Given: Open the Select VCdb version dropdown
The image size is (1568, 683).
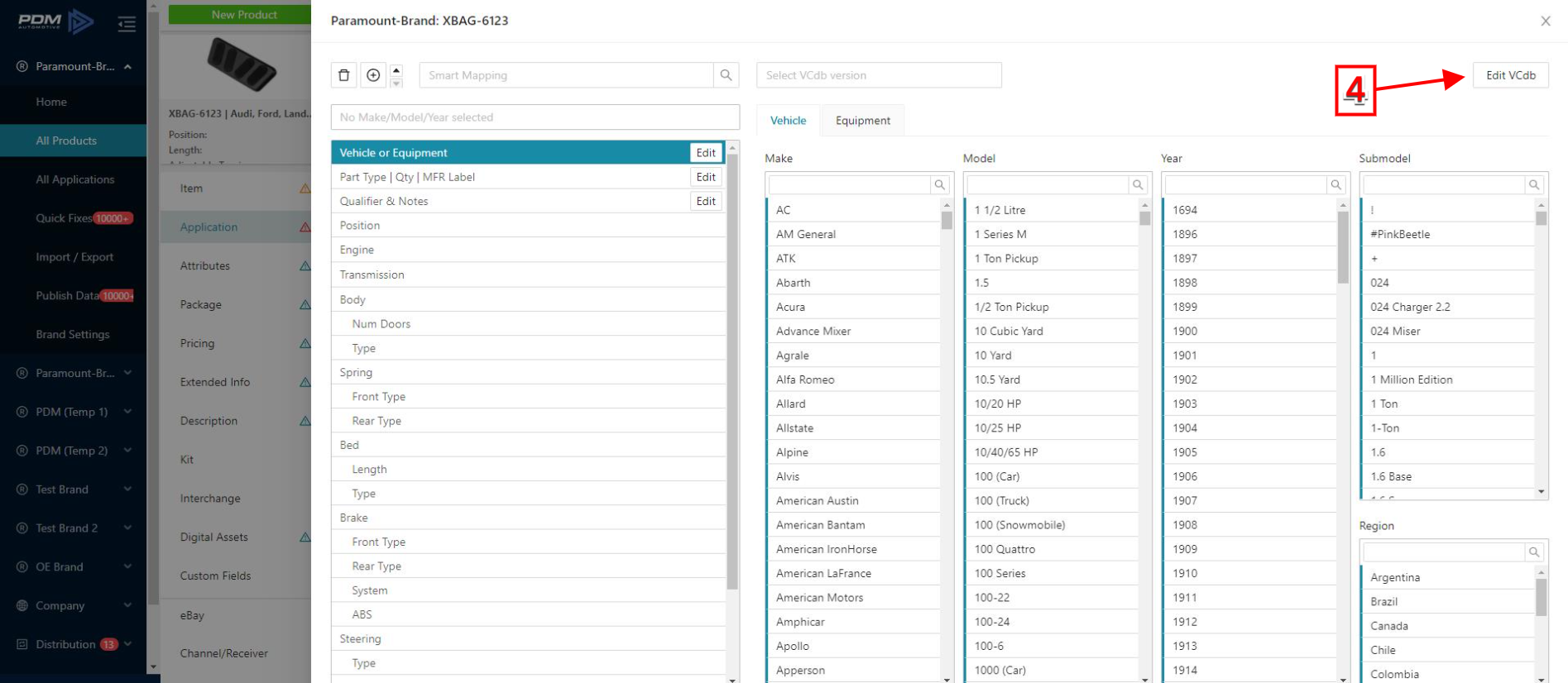Looking at the screenshot, I should point(879,75).
